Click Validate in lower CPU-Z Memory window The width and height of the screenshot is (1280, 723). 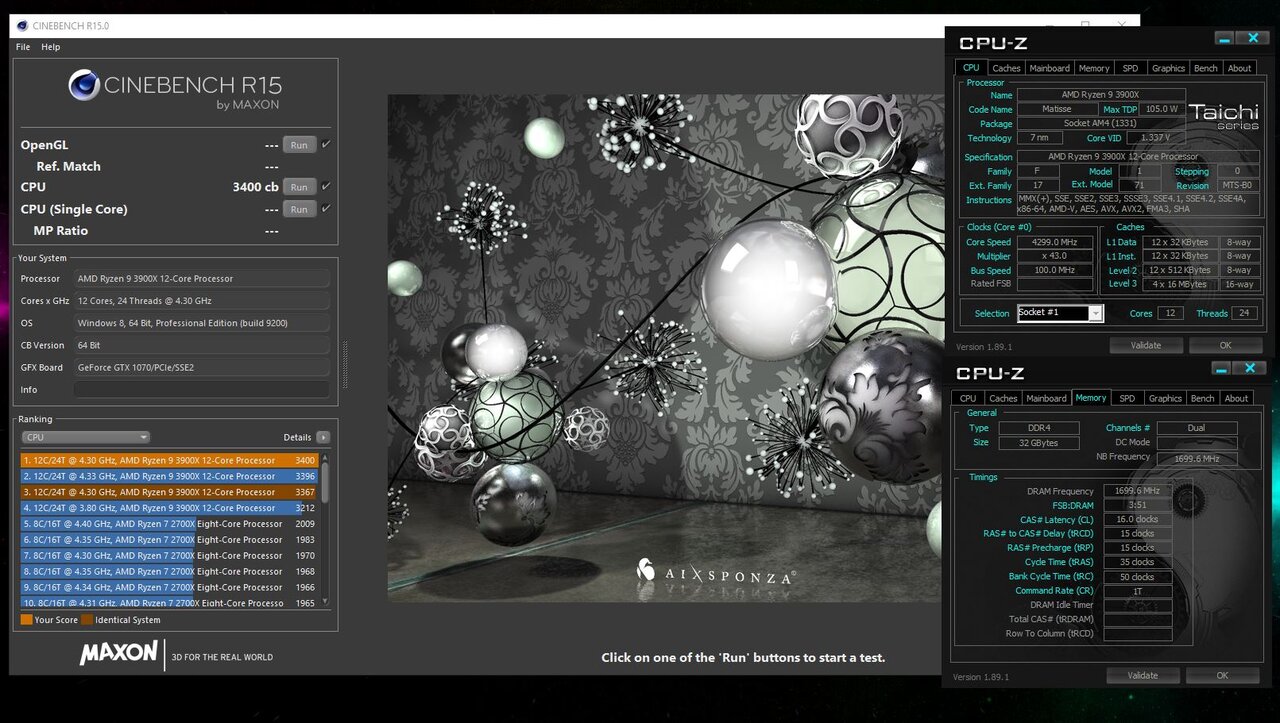1143,675
